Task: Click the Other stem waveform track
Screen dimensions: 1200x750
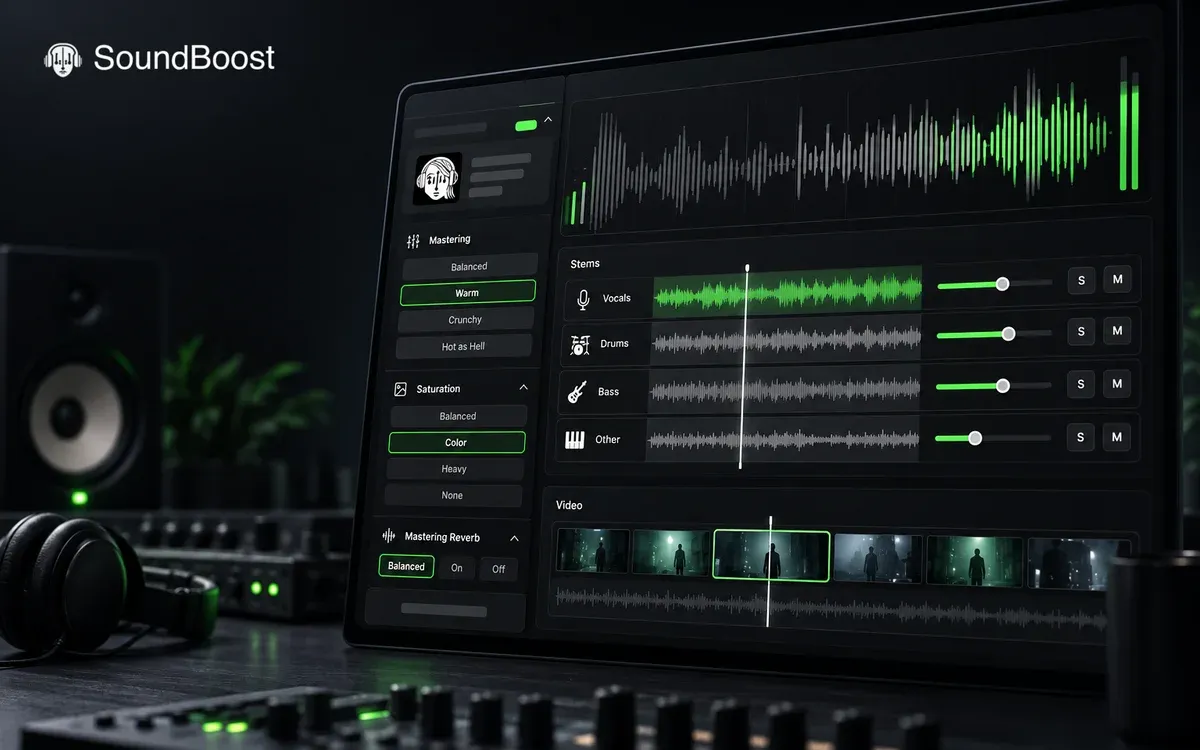Action: [x=782, y=439]
